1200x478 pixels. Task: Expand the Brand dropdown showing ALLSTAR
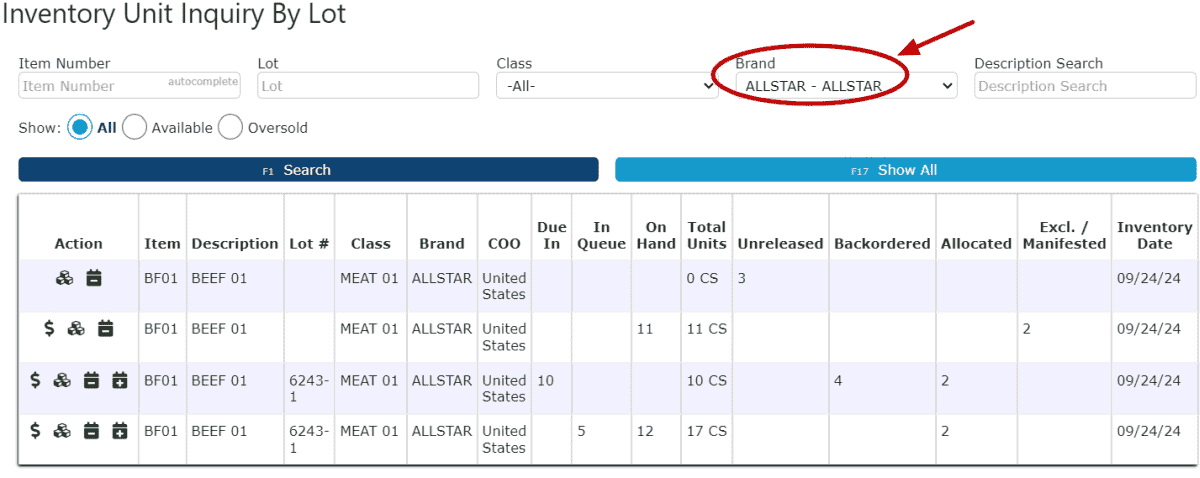(847, 86)
